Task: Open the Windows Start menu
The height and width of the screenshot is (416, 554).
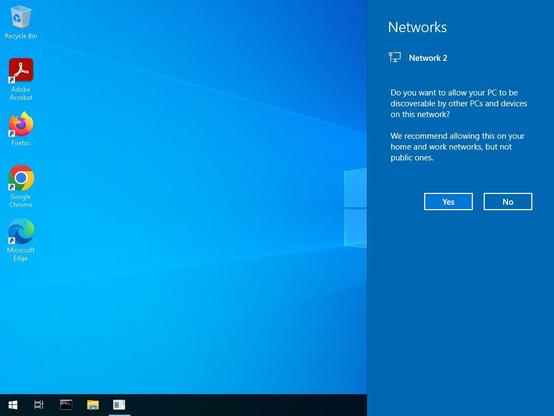Action: [x=13, y=405]
